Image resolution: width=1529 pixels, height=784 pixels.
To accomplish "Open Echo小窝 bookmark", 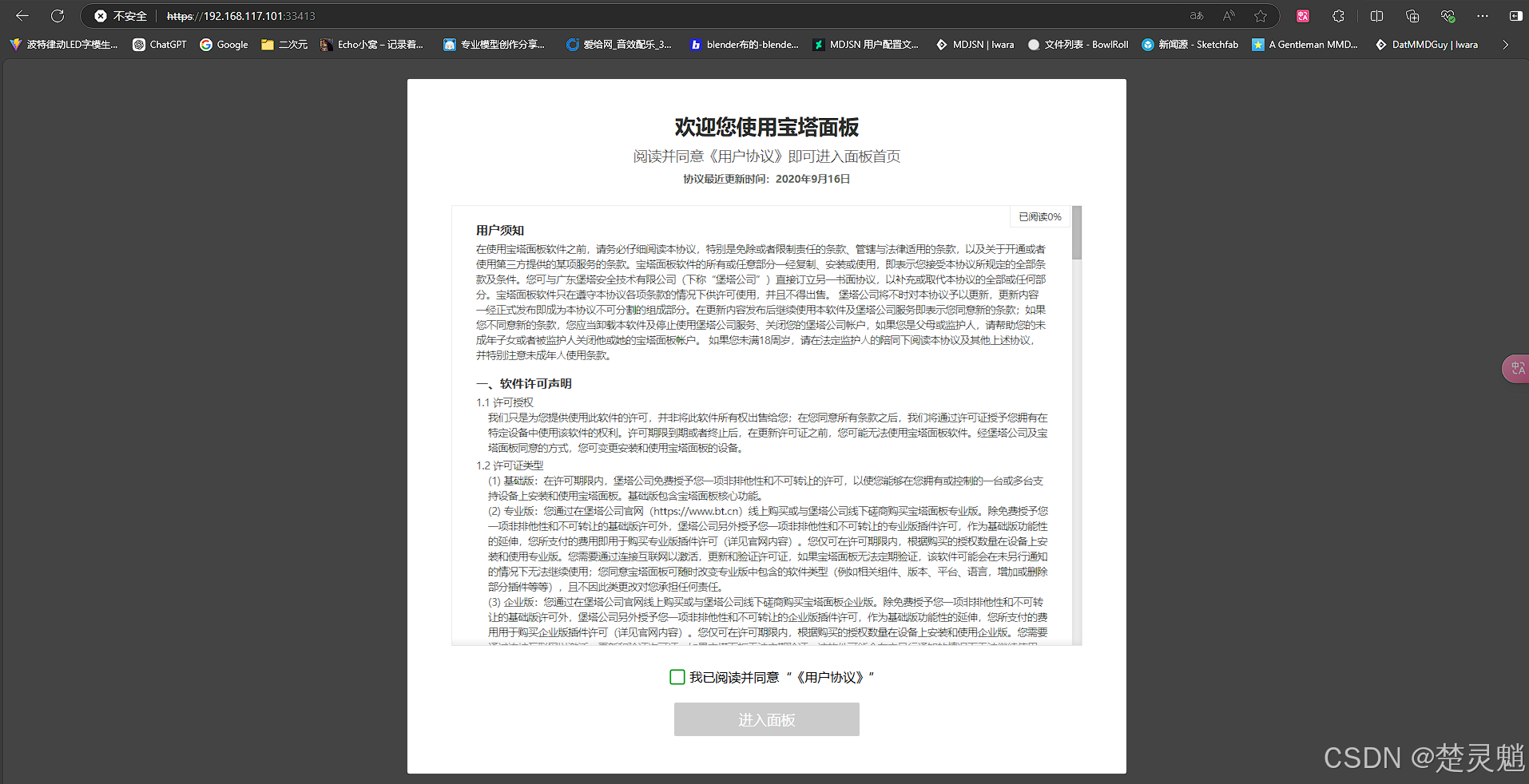I will coord(372,45).
